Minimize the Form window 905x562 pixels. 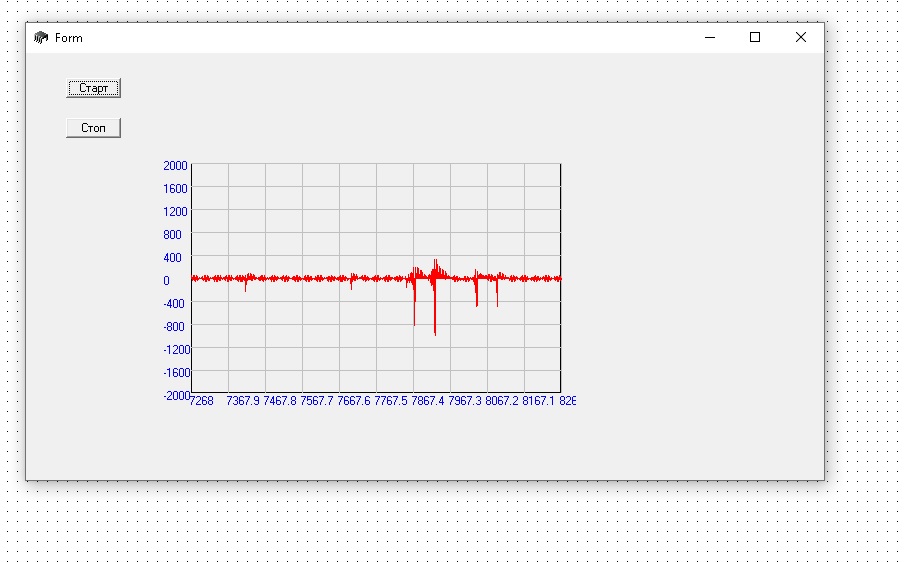click(710, 38)
